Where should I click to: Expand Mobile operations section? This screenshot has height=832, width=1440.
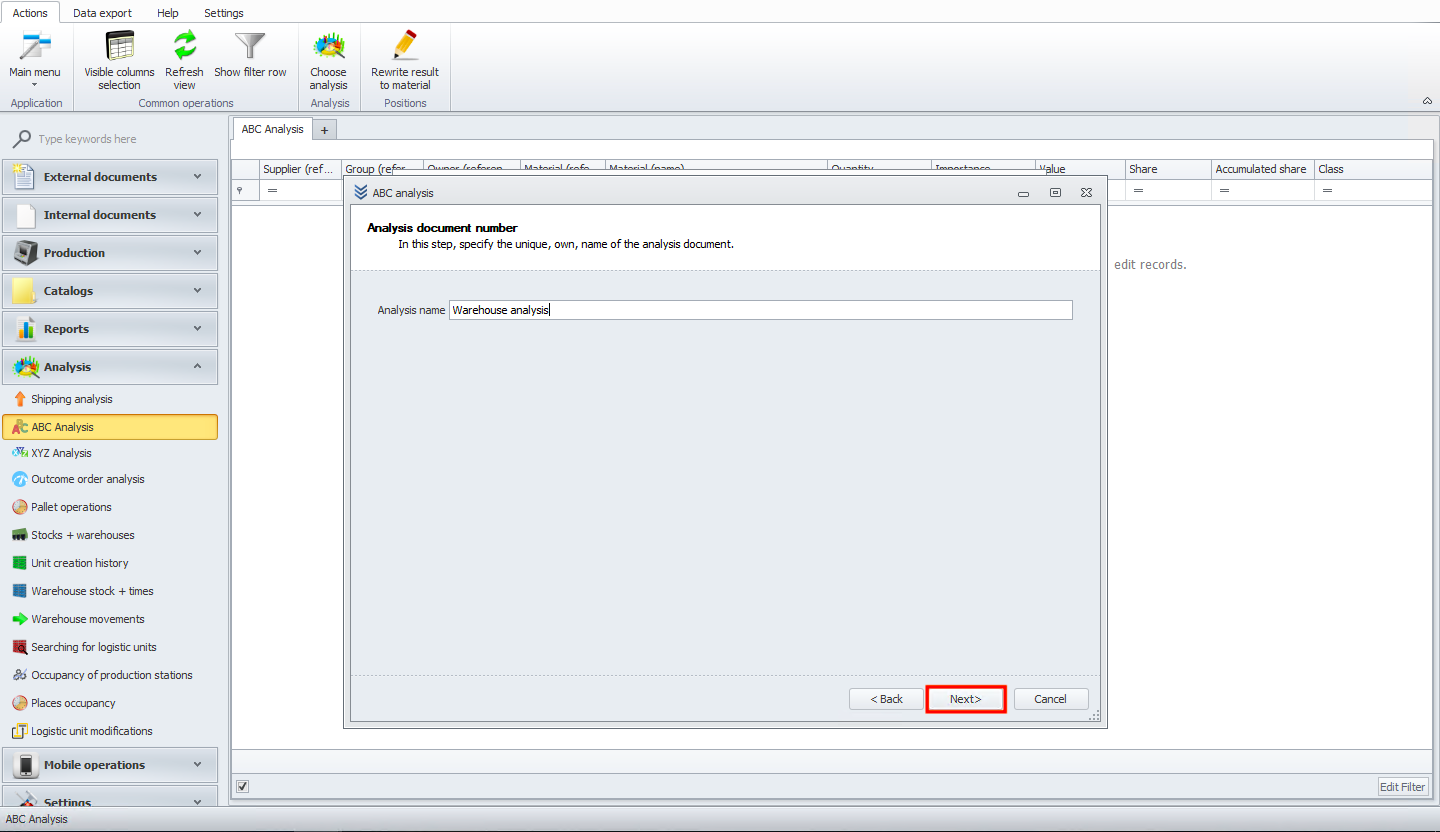point(110,765)
